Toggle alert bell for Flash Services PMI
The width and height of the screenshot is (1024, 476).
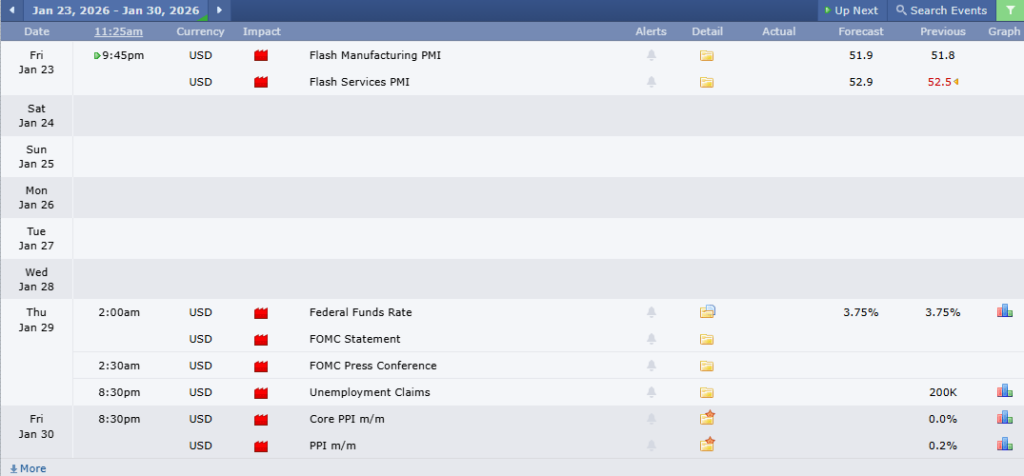pyautogui.click(x=651, y=82)
